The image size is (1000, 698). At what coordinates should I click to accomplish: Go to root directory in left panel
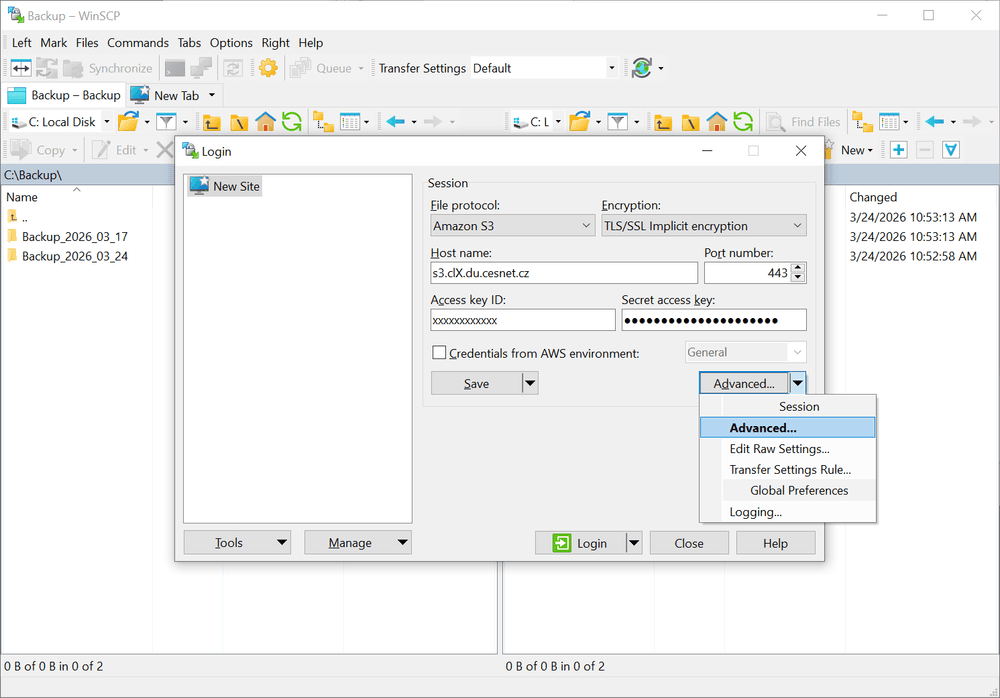tap(239, 121)
